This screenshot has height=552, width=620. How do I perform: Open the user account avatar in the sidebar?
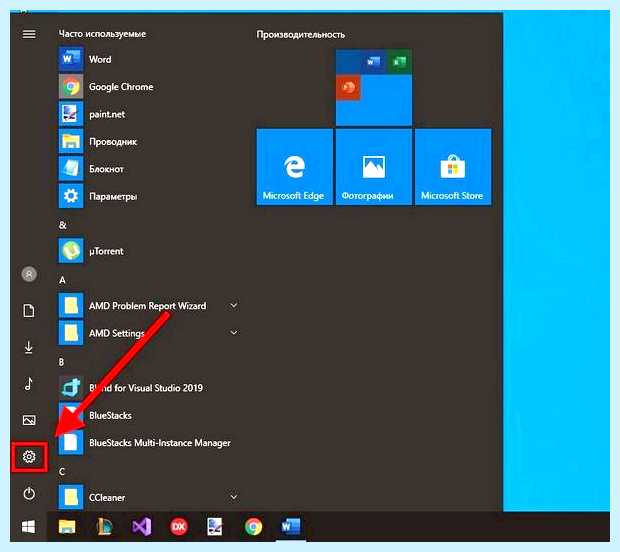coord(29,274)
